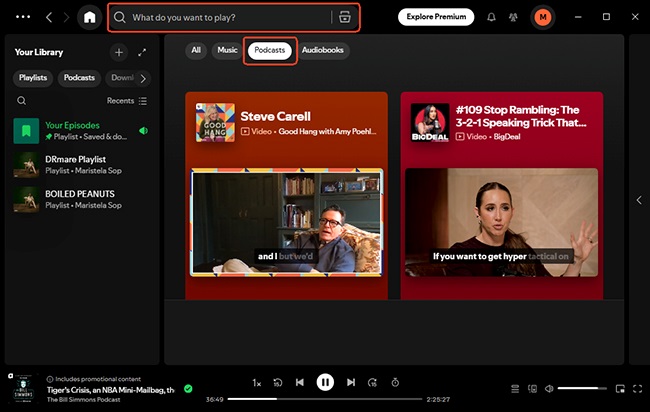Image resolution: width=650 pixels, height=412 pixels.
Task: Open the notifications bell
Action: (491, 17)
